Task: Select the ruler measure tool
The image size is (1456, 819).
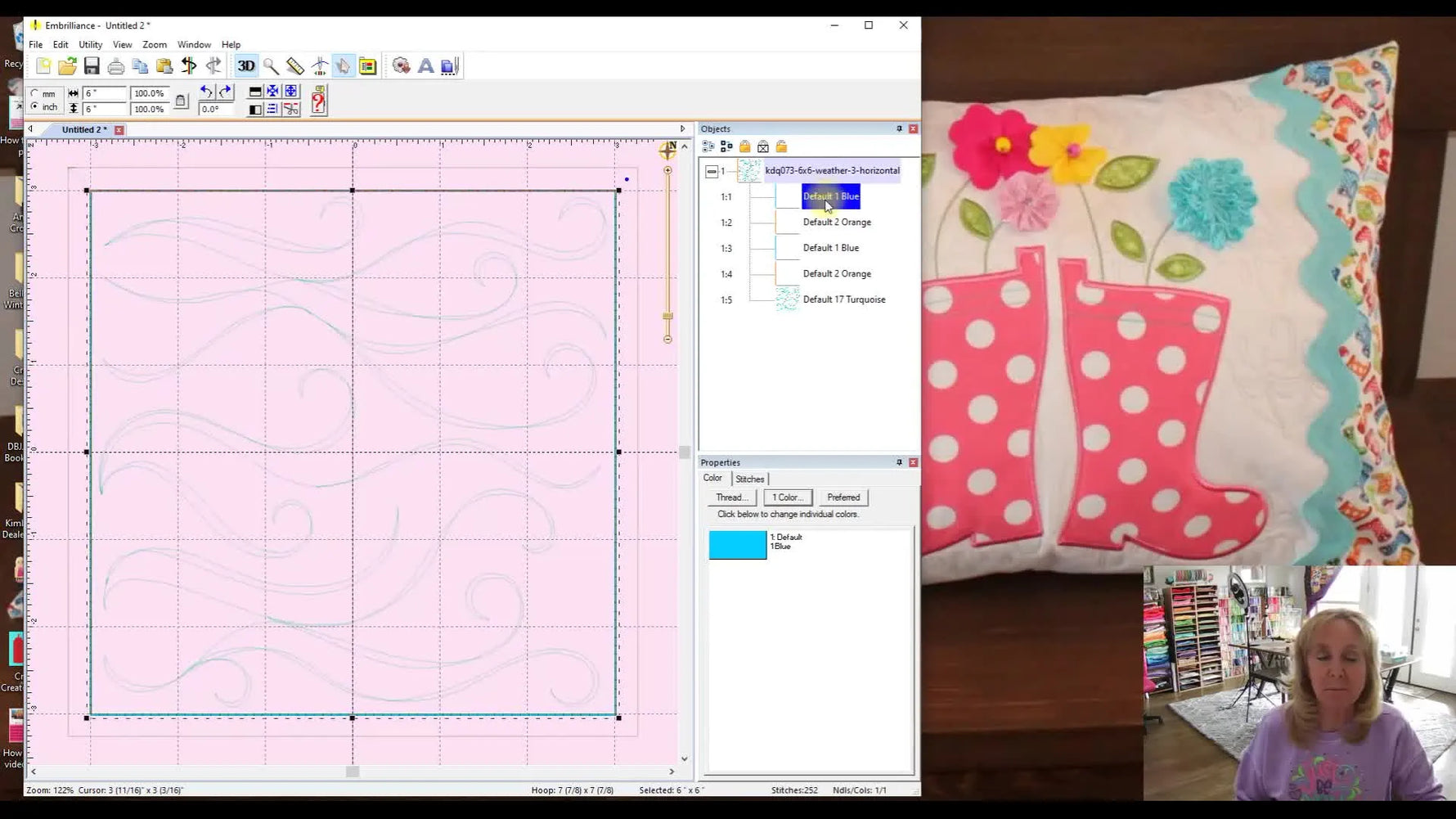Action: [x=295, y=66]
